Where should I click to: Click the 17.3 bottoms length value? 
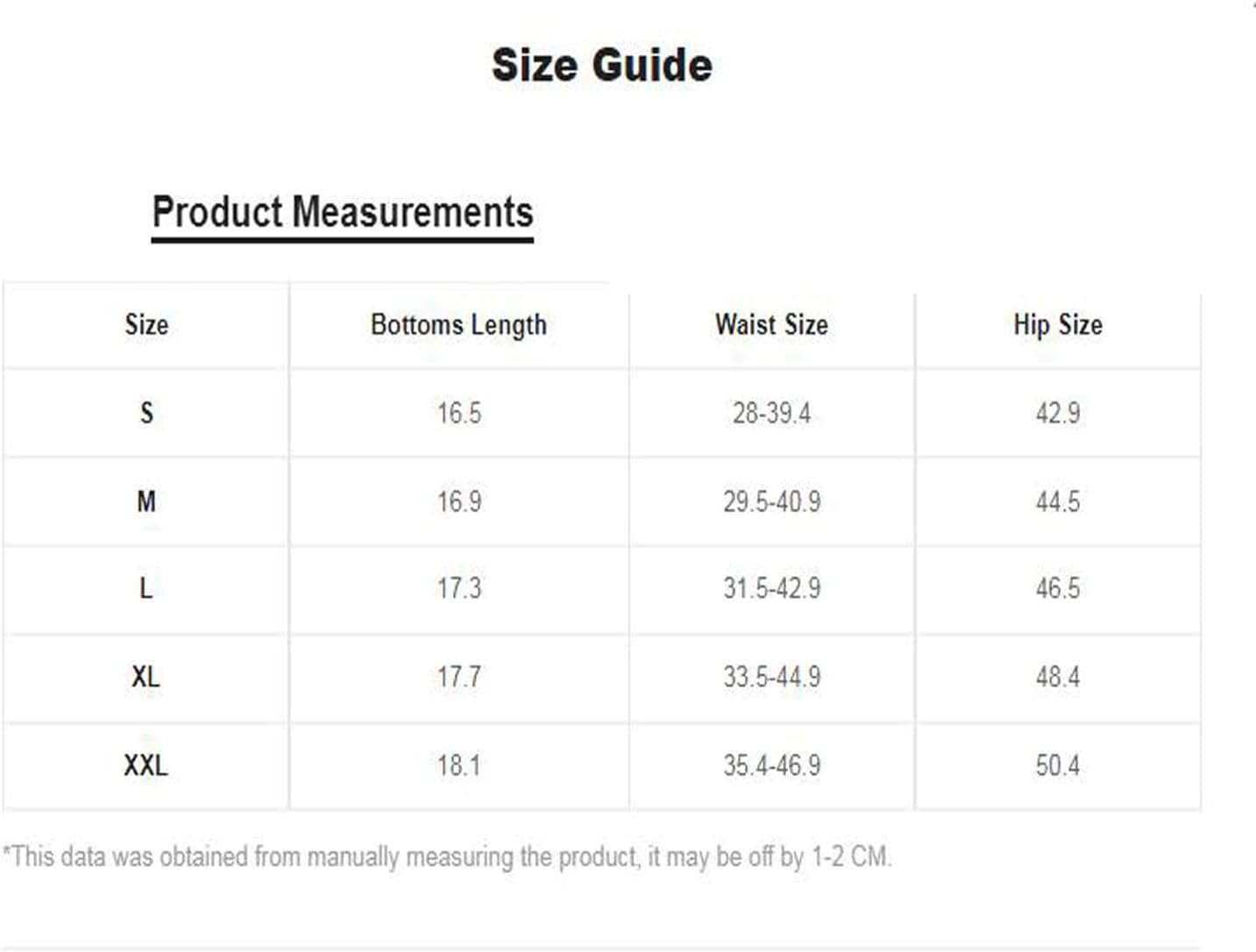tap(459, 588)
